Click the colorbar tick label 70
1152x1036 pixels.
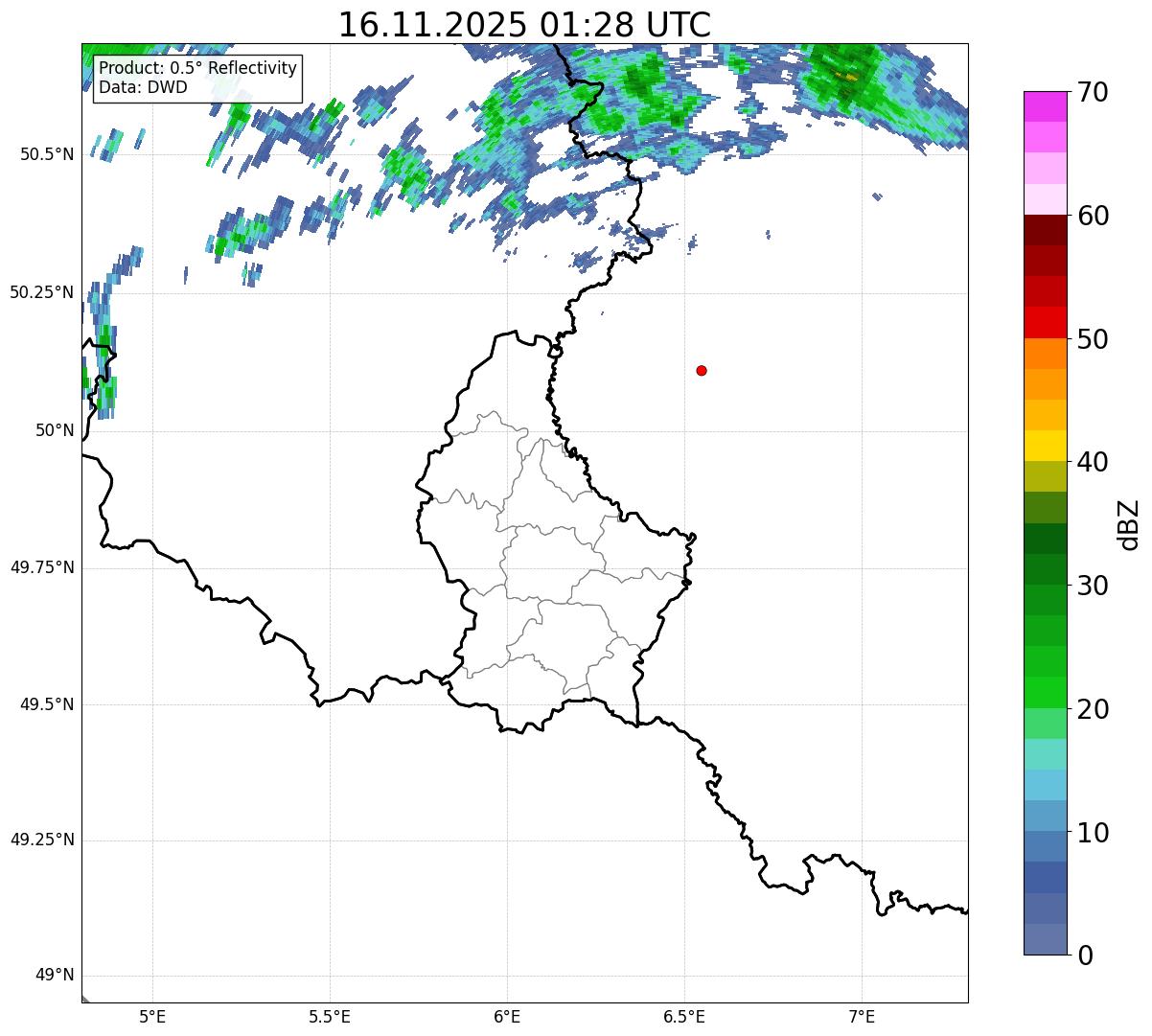[x=1093, y=93]
